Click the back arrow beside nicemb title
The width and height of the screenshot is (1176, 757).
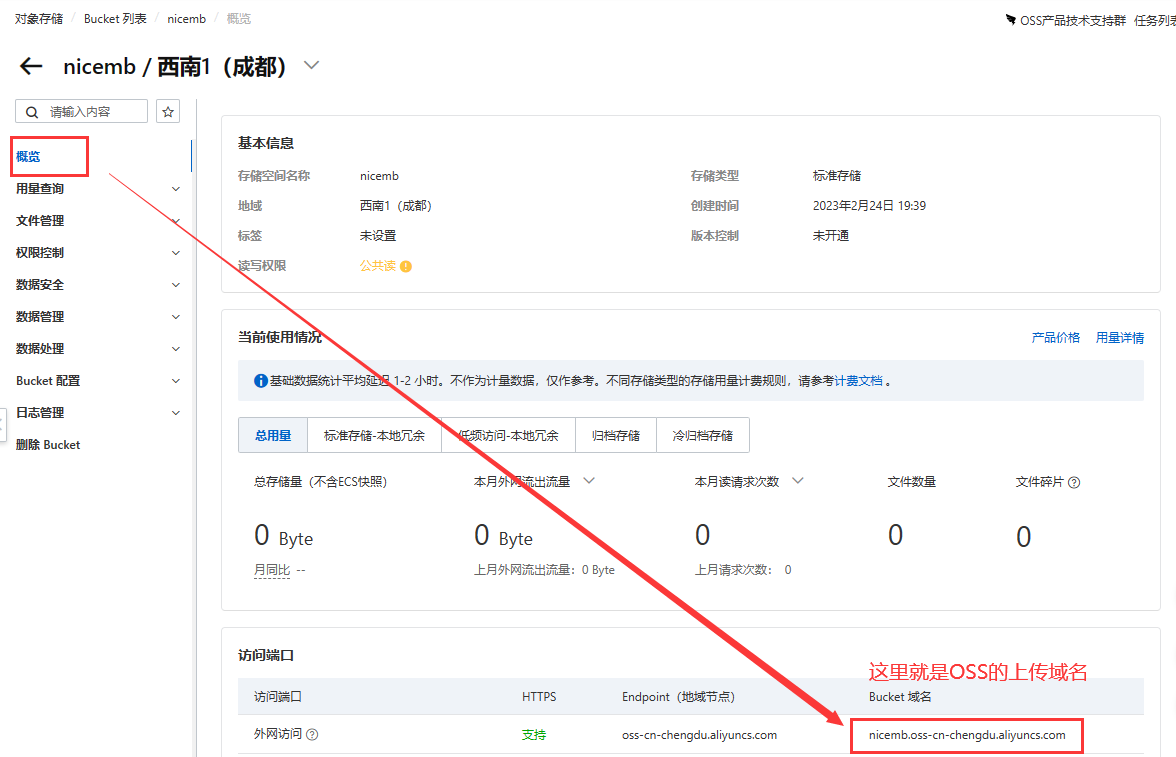(32, 67)
